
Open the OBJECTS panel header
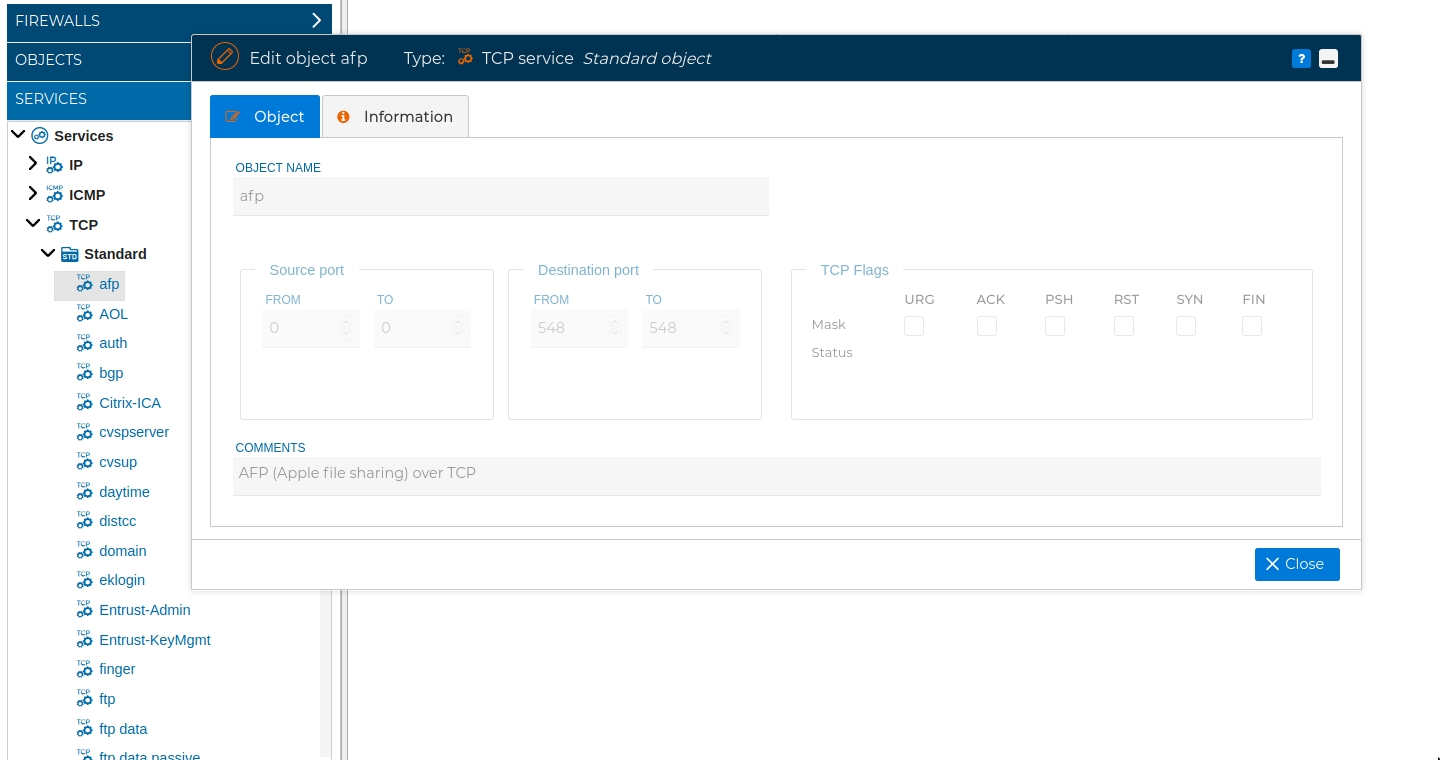tap(100, 60)
